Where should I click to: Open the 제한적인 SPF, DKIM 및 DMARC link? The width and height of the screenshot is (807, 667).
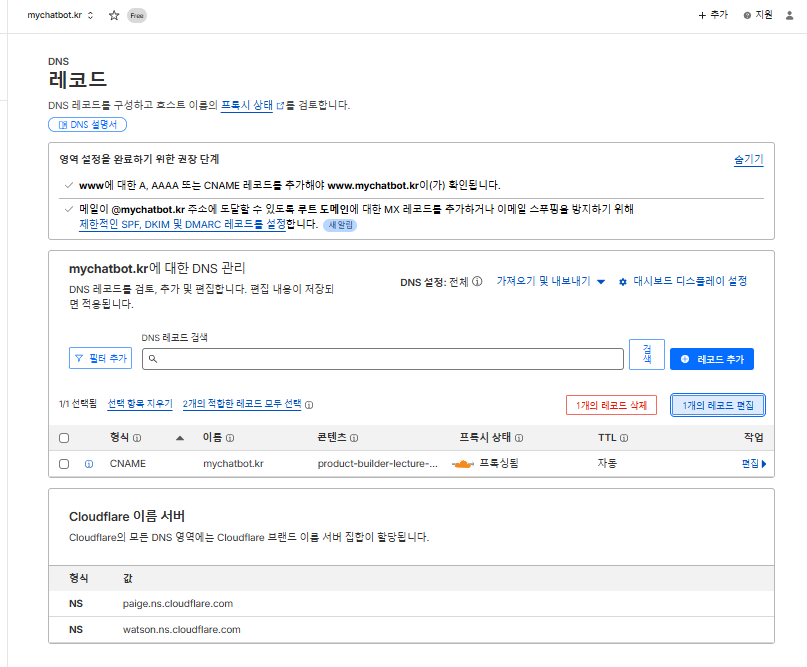tap(182, 224)
